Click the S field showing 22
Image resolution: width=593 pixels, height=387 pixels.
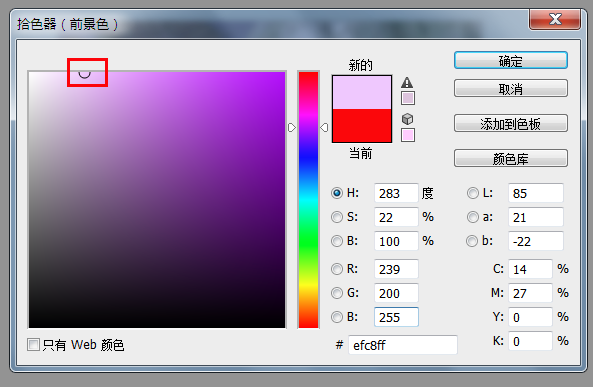click(396, 217)
